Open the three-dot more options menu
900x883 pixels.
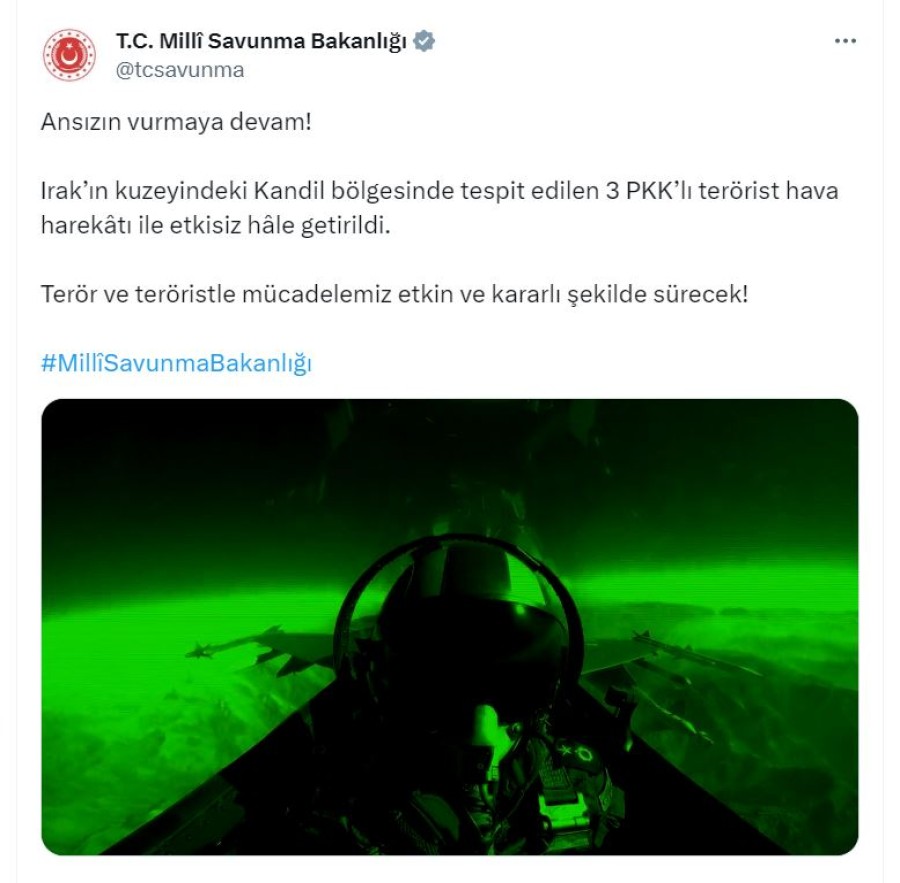pos(845,41)
